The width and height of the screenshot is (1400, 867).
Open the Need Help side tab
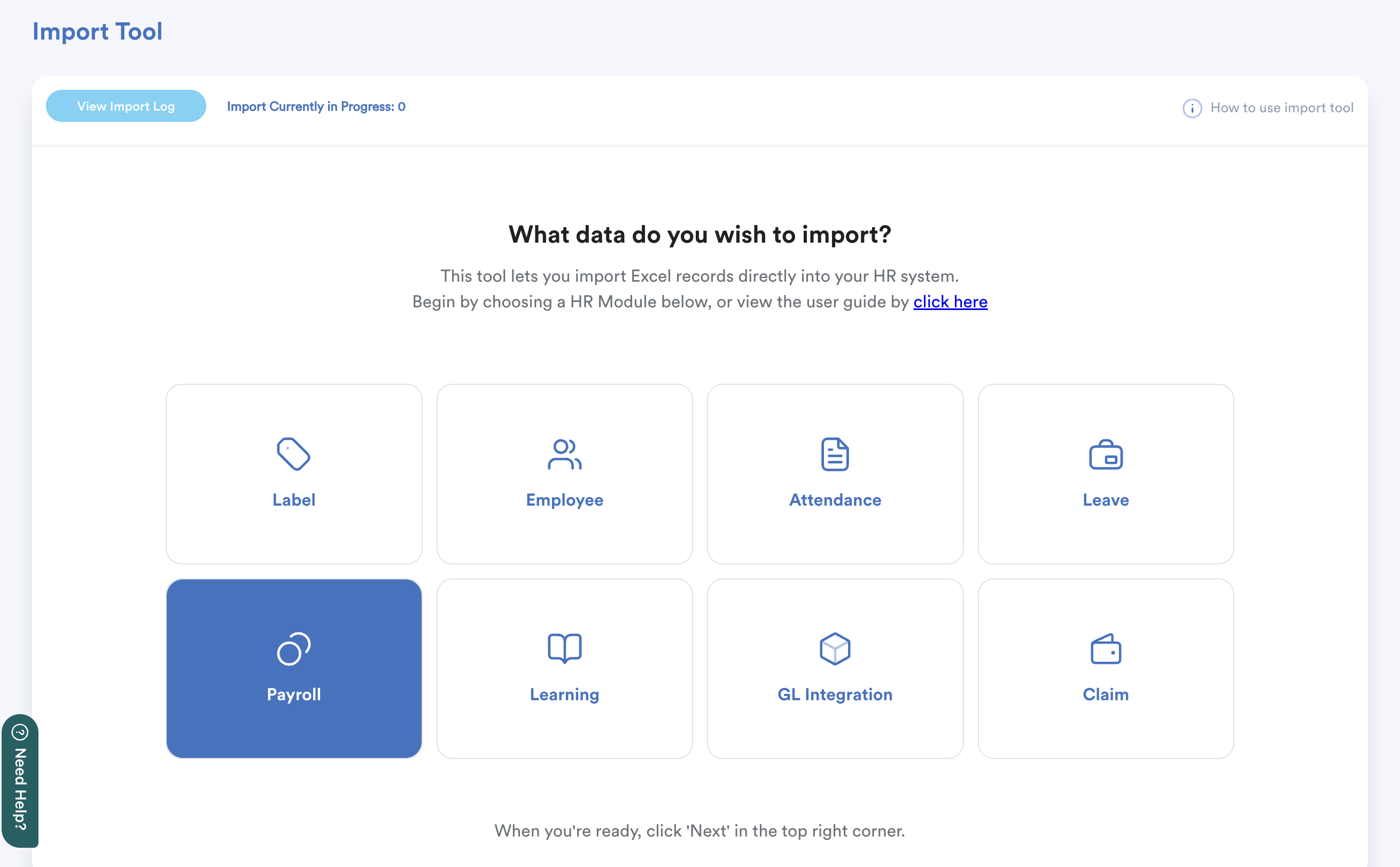point(20,788)
